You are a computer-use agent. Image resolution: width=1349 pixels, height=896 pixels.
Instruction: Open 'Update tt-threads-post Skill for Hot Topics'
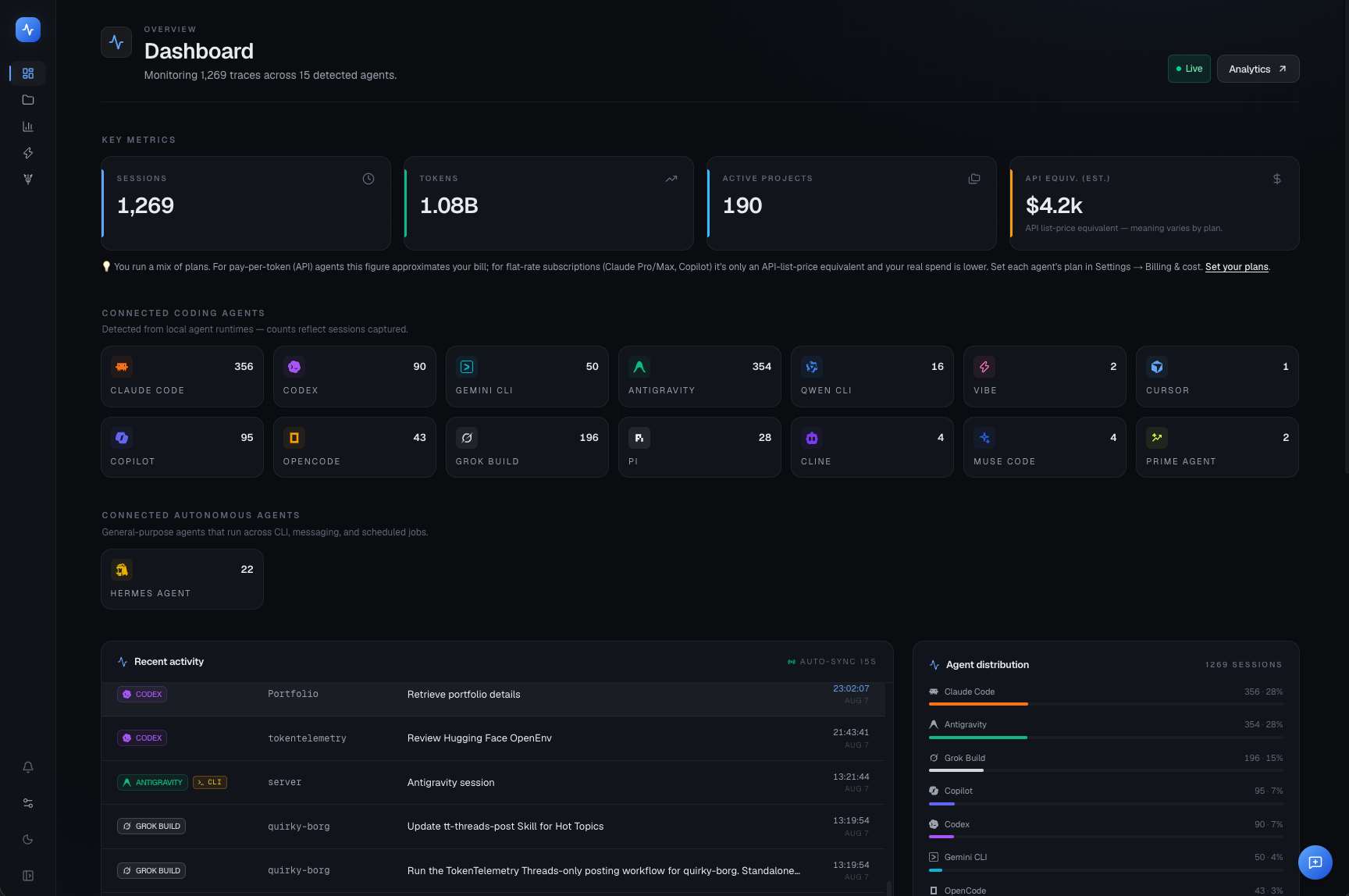(x=493, y=827)
